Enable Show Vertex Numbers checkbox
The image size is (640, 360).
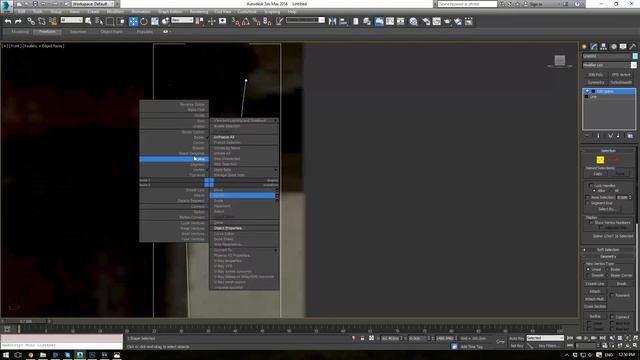[x=591, y=222]
